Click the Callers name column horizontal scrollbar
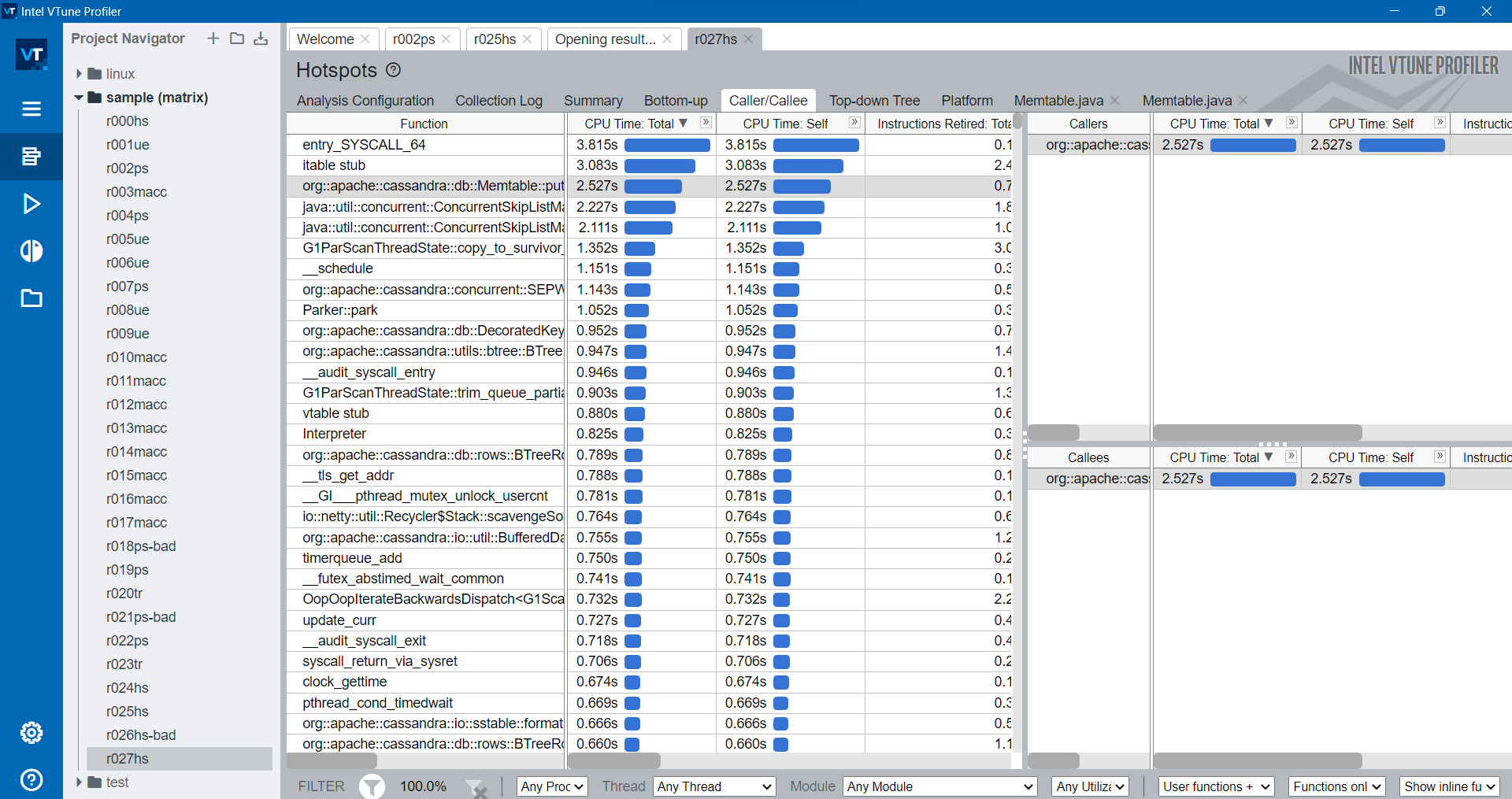The width and height of the screenshot is (1512, 799). (x=1054, y=432)
